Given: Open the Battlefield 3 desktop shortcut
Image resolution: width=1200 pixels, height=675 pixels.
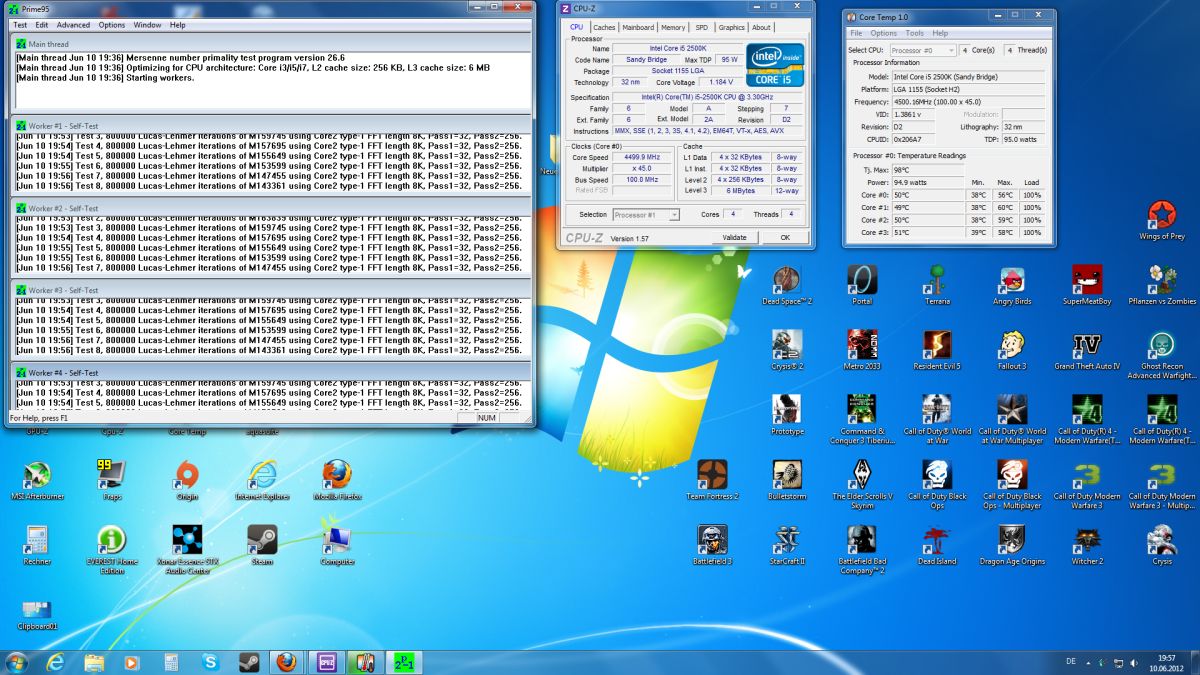Looking at the screenshot, I should (x=712, y=545).
